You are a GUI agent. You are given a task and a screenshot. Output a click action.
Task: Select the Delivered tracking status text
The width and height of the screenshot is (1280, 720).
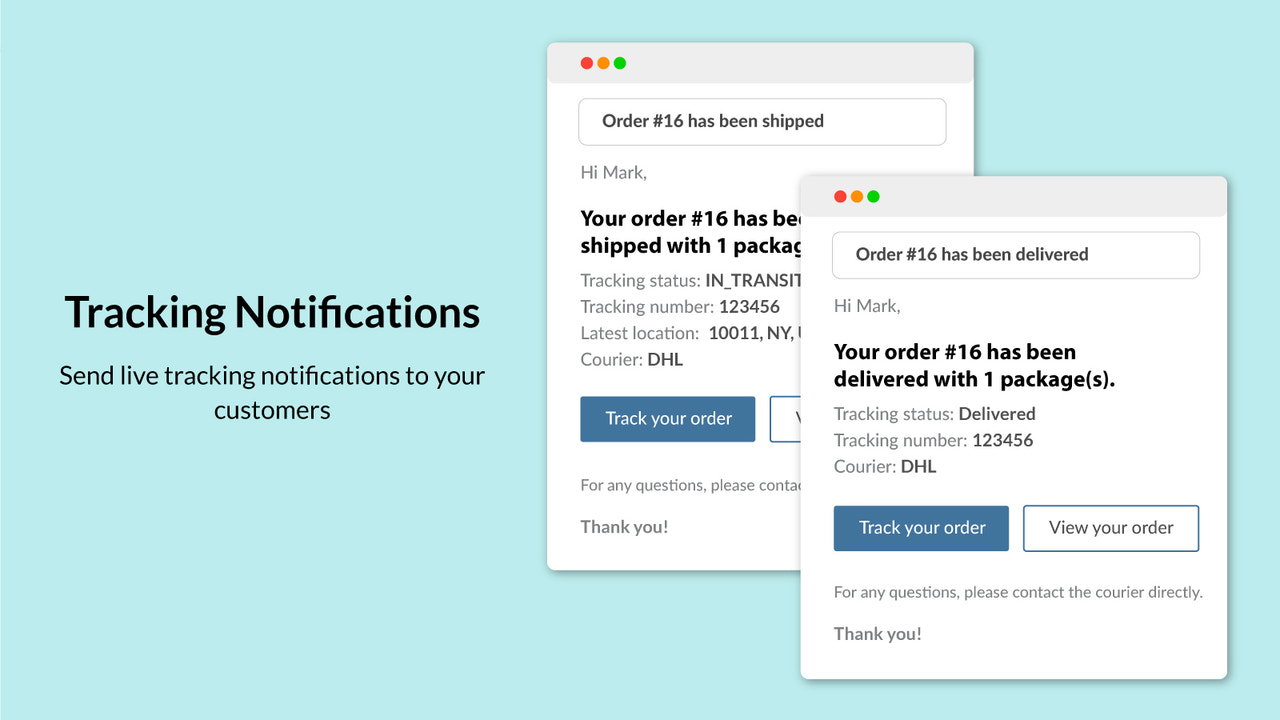[x=997, y=413]
